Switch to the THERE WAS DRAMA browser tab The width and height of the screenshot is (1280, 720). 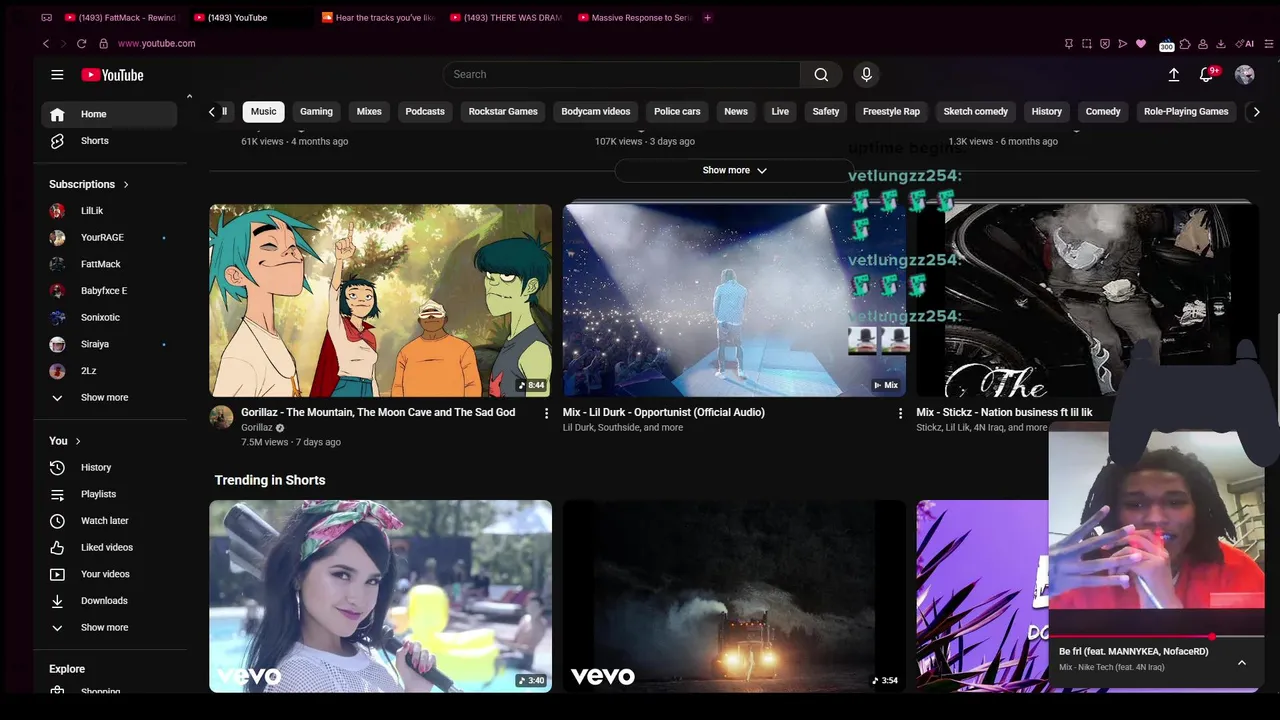tap(507, 18)
